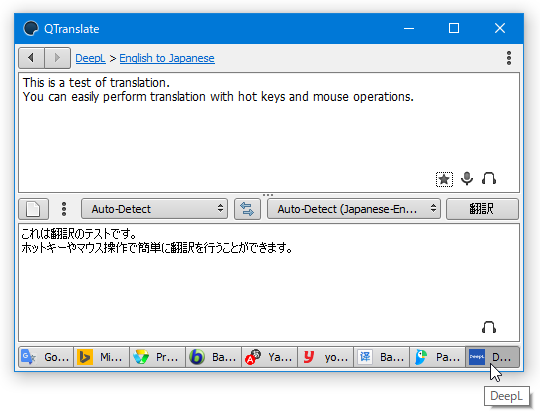Open Auto-Detect (Japanese-En... target language dropdown
Screen dimensions: 540x417
(354, 209)
